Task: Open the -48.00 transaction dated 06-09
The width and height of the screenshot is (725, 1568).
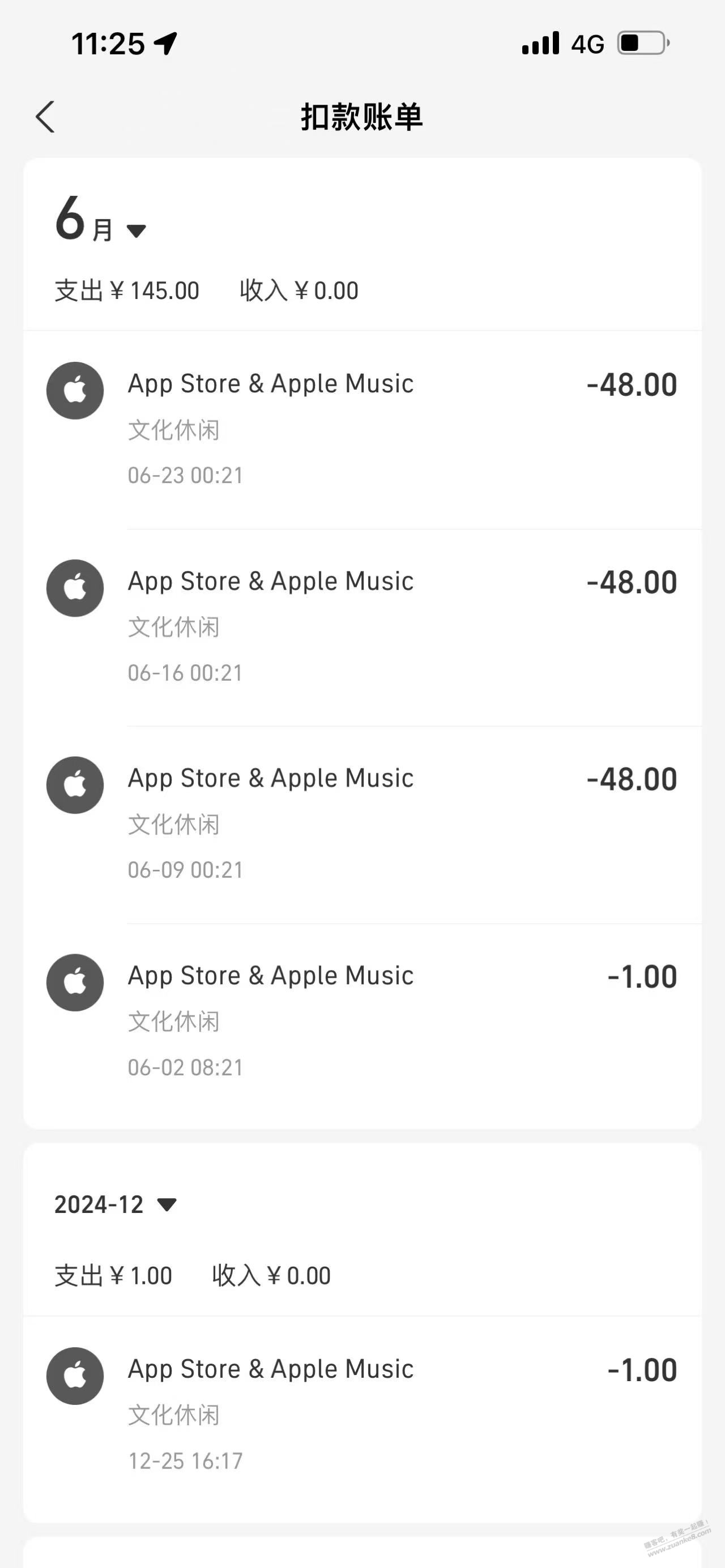Action: tap(362, 825)
